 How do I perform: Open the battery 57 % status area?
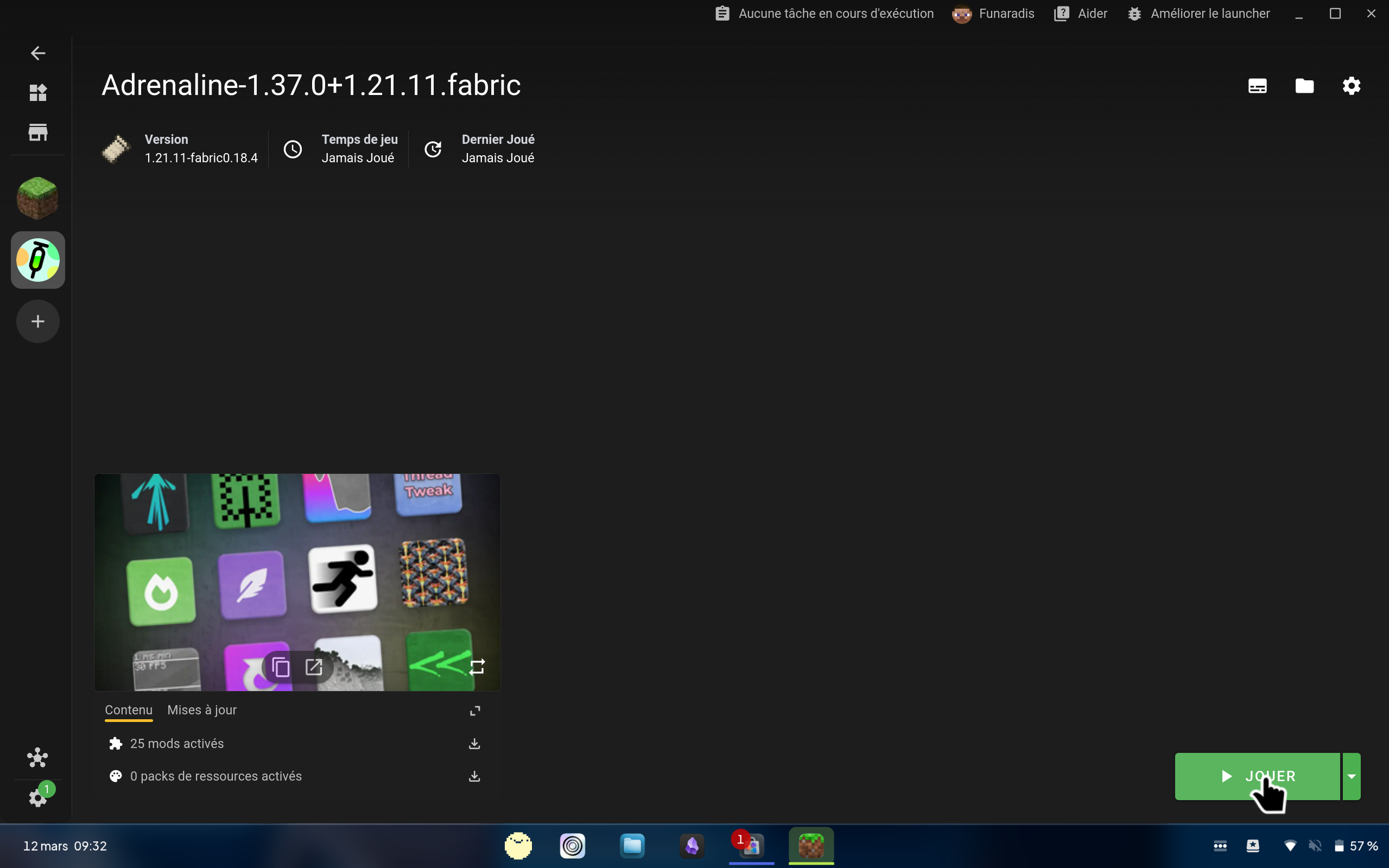[x=1356, y=846]
